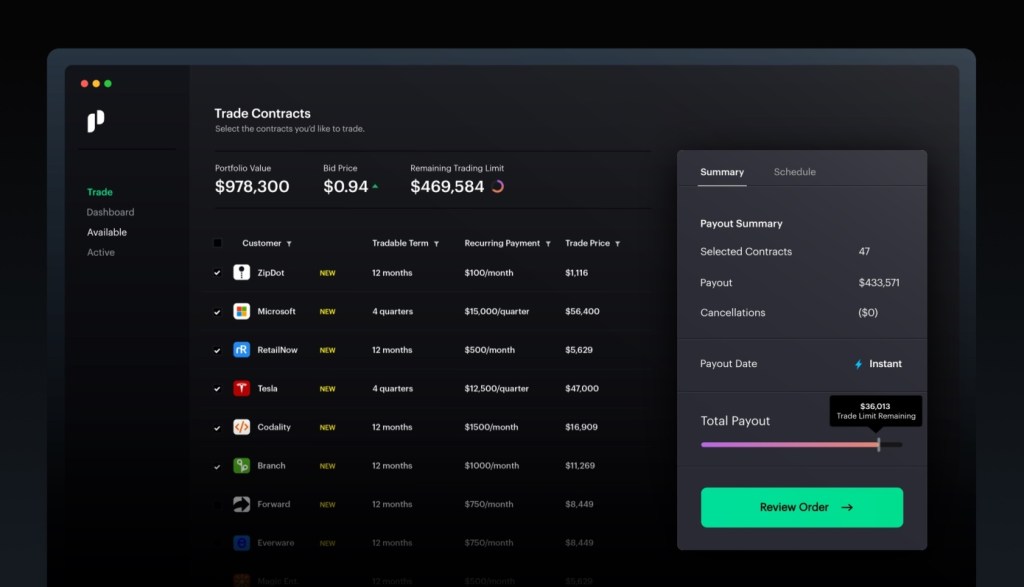This screenshot has width=1024, height=587.
Task: Click the Microsoft logo icon
Action: [242, 311]
